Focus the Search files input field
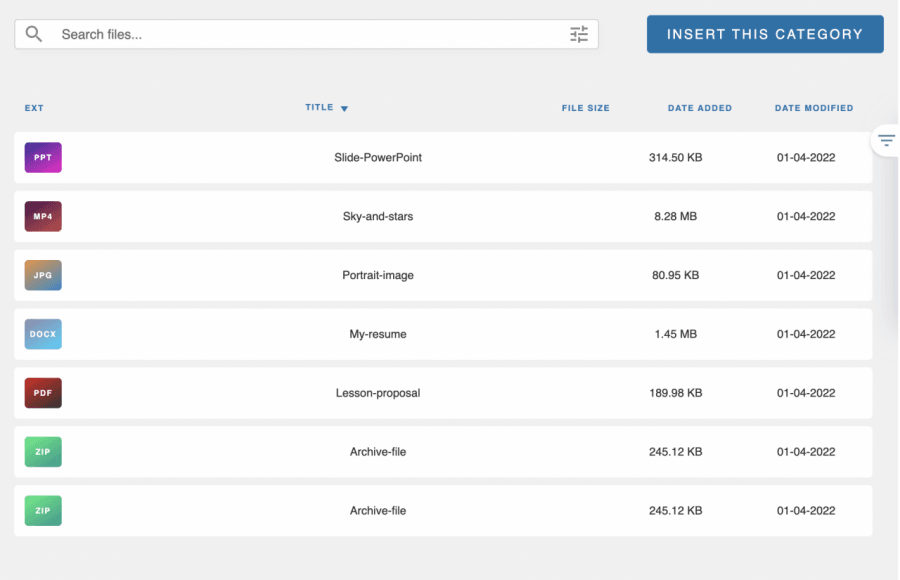The height and width of the screenshot is (580, 900). (x=300, y=34)
